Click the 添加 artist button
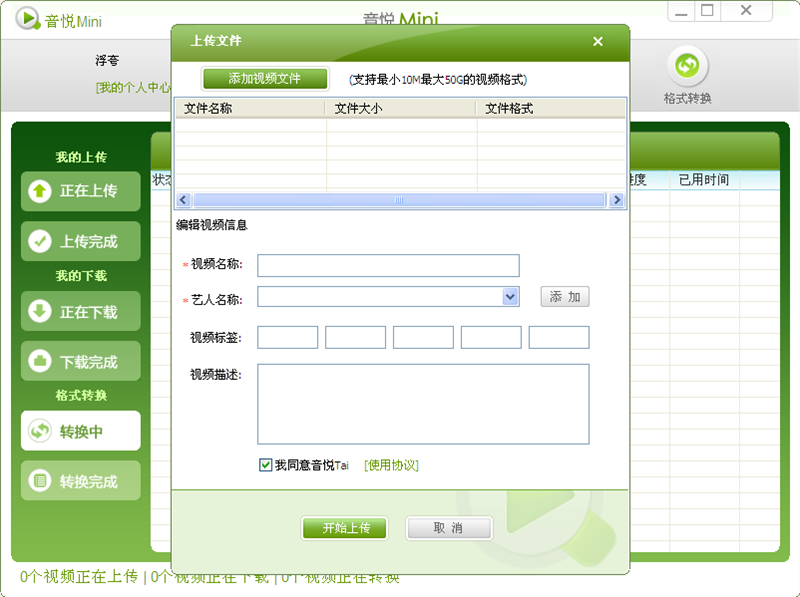This screenshot has width=800, height=597. click(x=565, y=297)
